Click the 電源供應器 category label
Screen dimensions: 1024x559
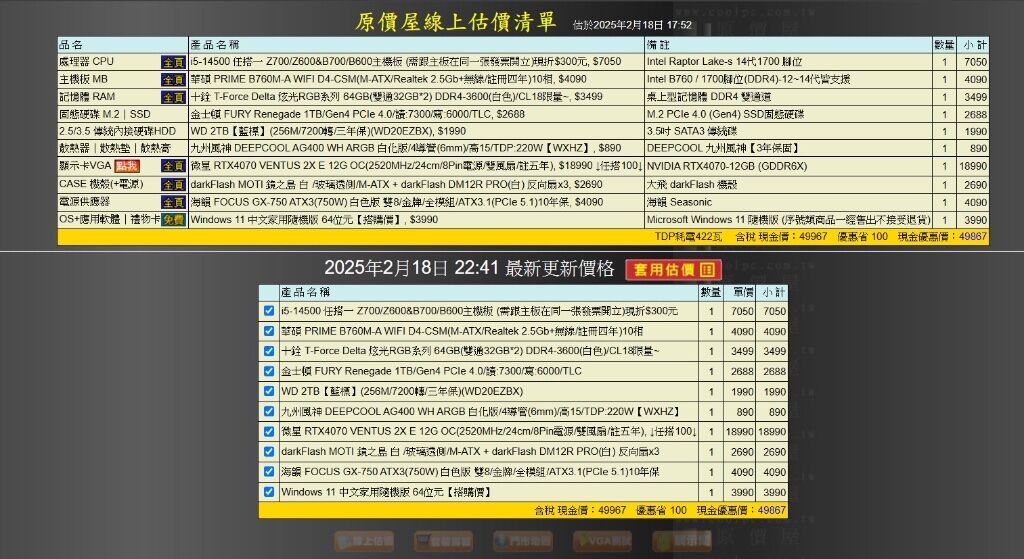tap(84, 202)
